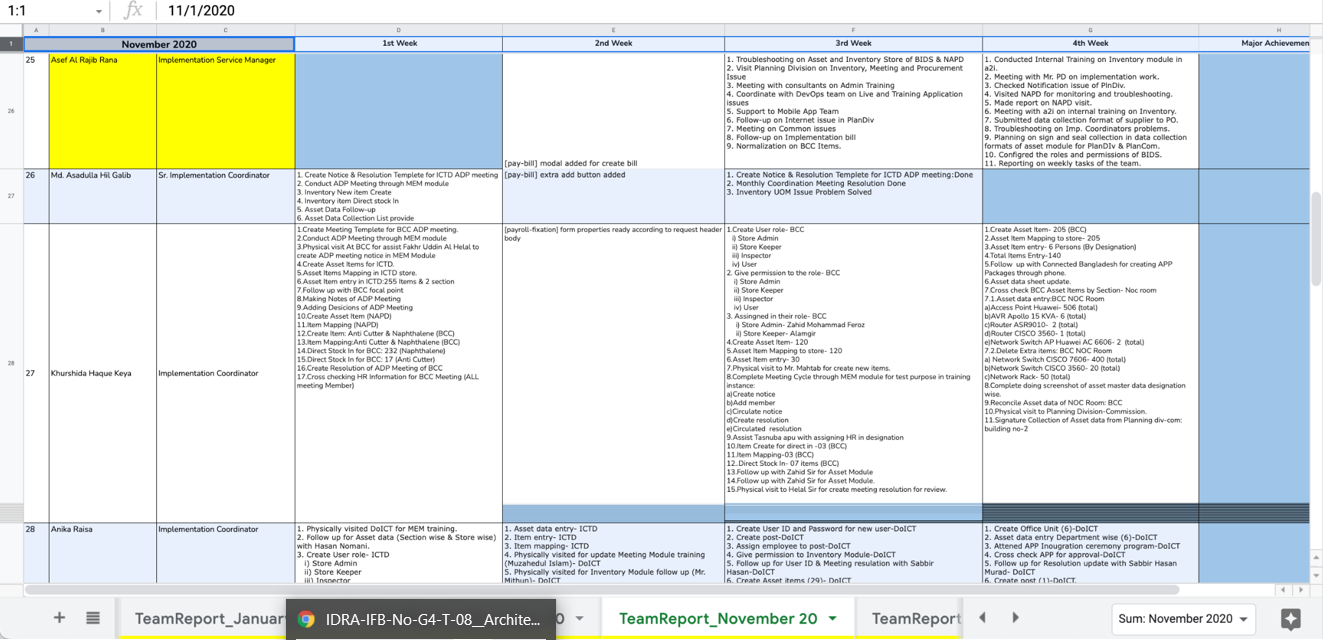Click Galib's 1st Week ICTD ADP tasks cell
The width and height of the screenshot is (1323, 640).
click(x=399, y=196)
